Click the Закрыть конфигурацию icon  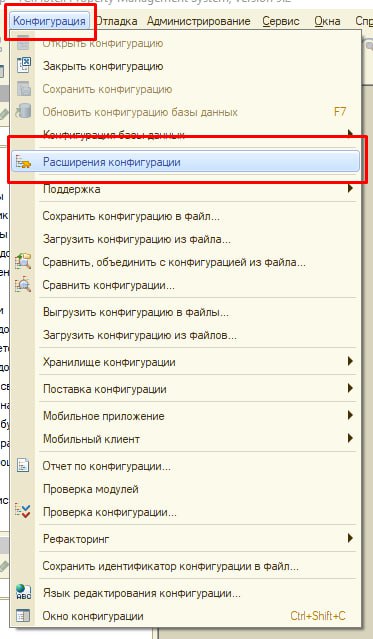pos(24,66)
